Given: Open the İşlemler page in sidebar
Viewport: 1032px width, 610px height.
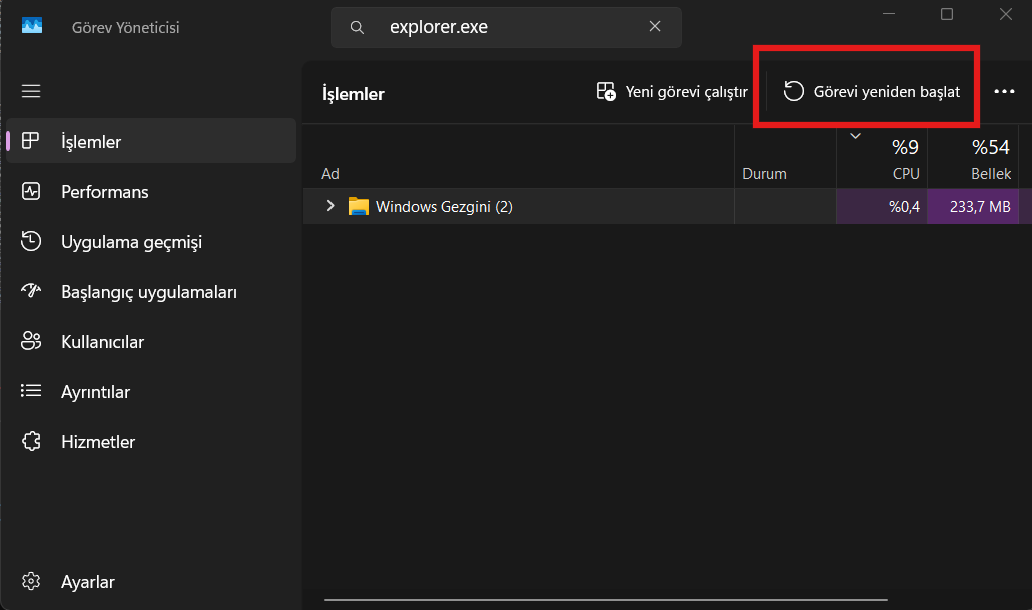Looking at the screenshot, I should [x=151, y=141].
